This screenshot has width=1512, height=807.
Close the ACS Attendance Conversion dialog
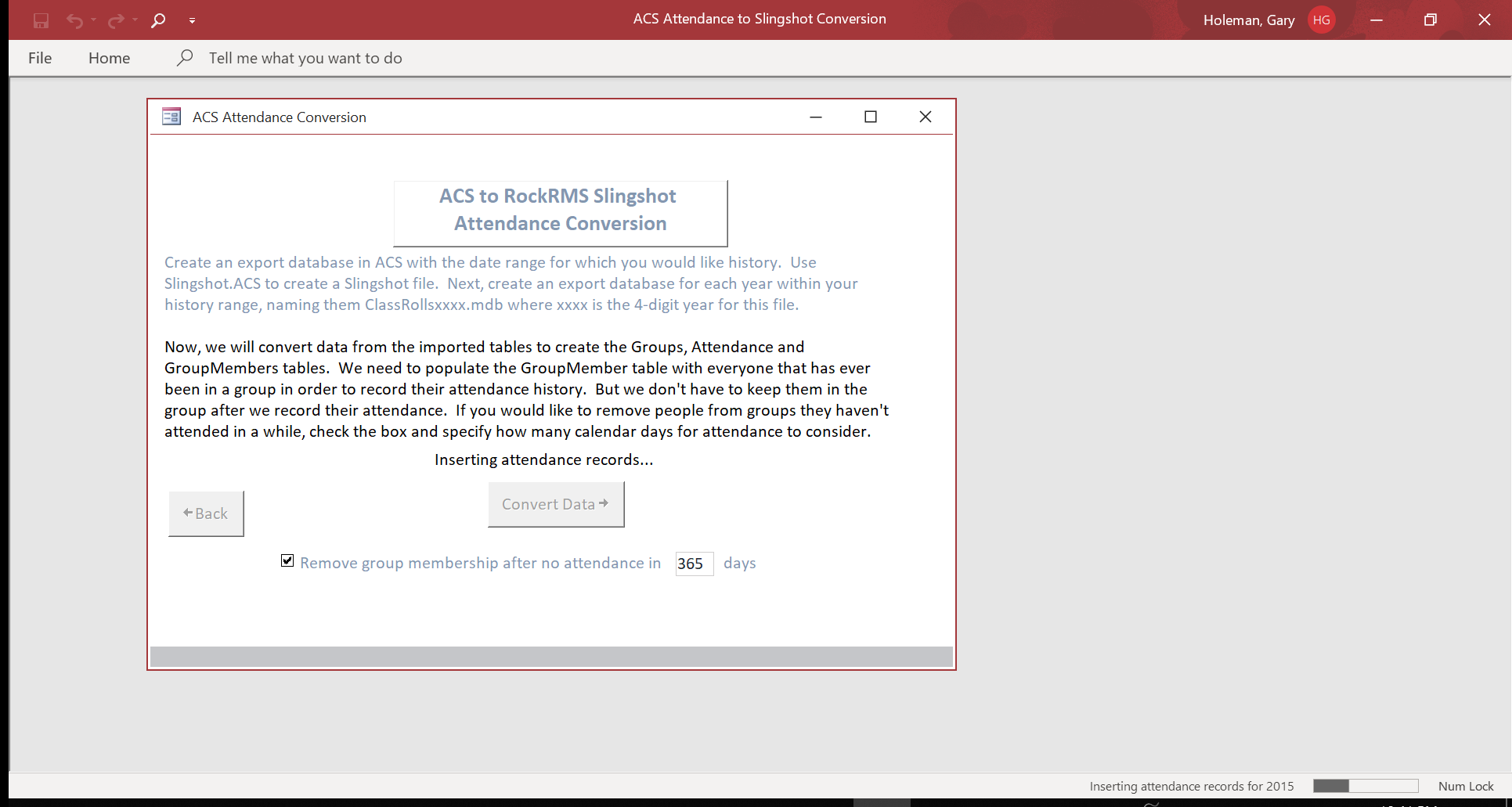pyautogui.click(x=926, y=117)
